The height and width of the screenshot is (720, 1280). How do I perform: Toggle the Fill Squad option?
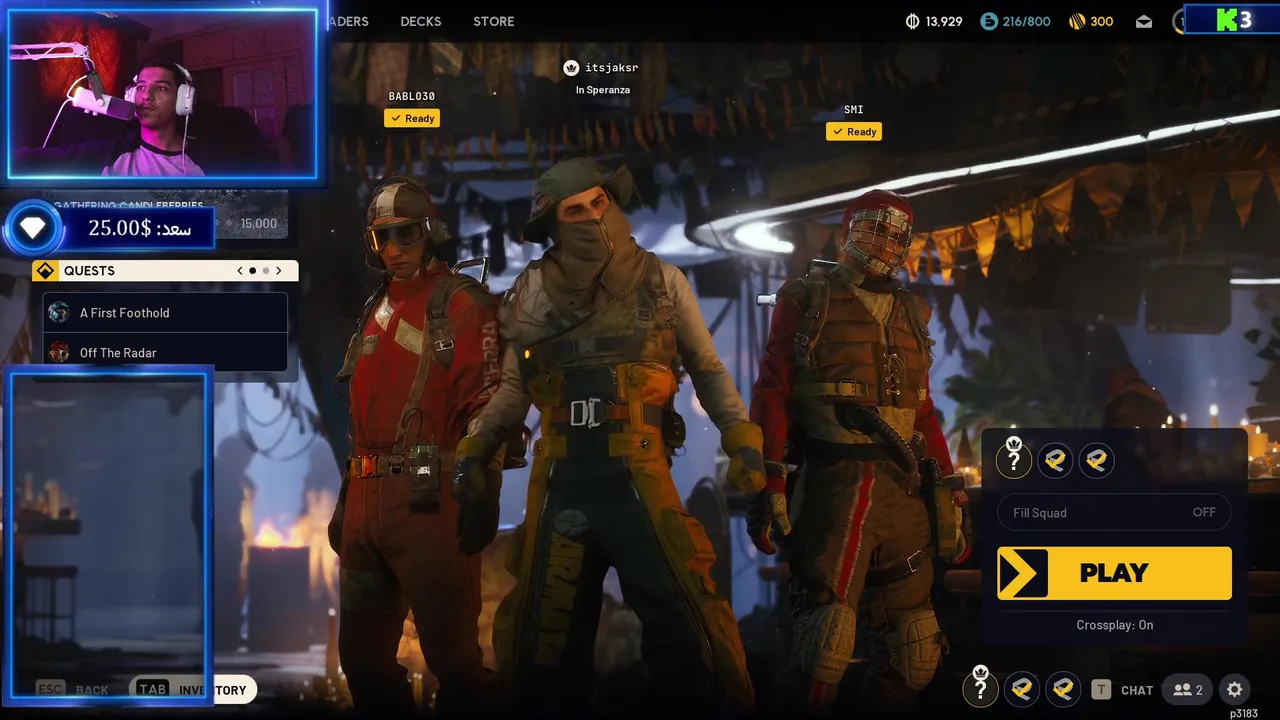1114,512
